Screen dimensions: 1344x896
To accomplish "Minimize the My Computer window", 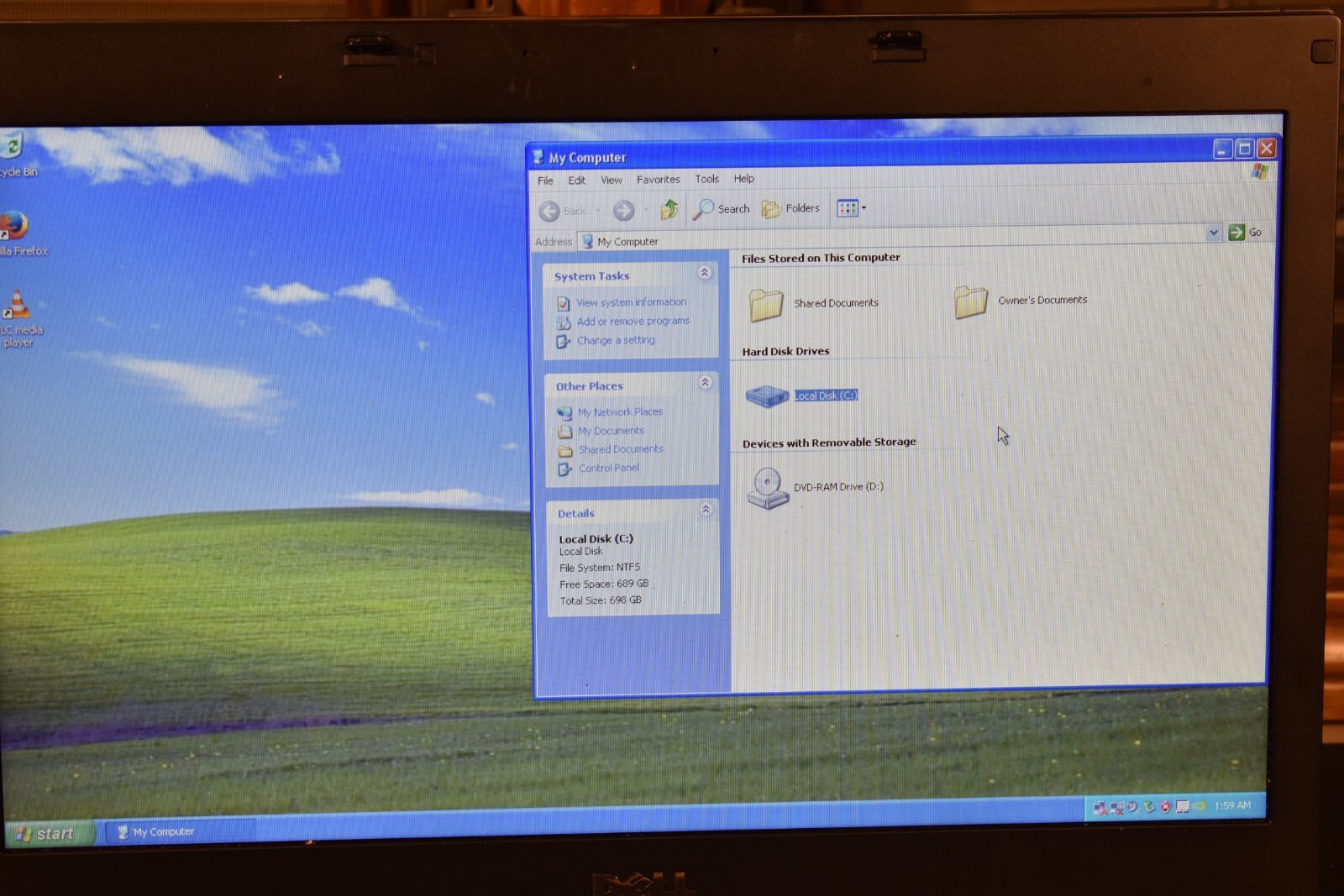I will (x=1223, y=150).
